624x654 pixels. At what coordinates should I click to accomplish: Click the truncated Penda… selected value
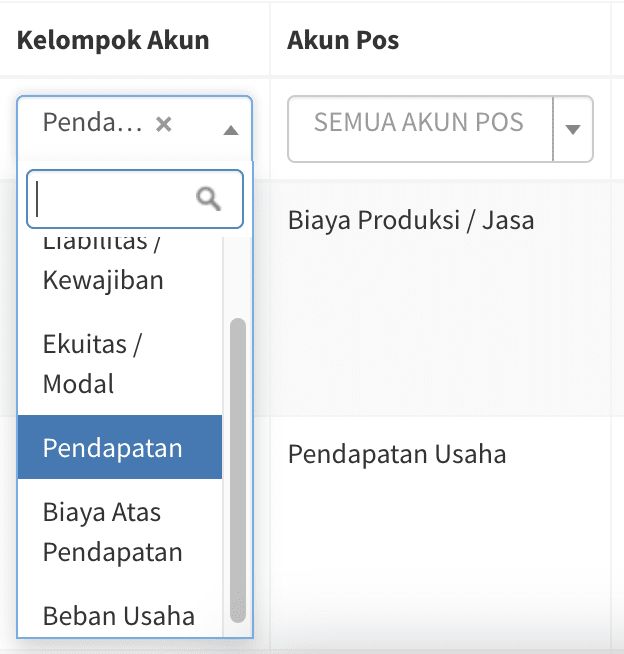93,124
